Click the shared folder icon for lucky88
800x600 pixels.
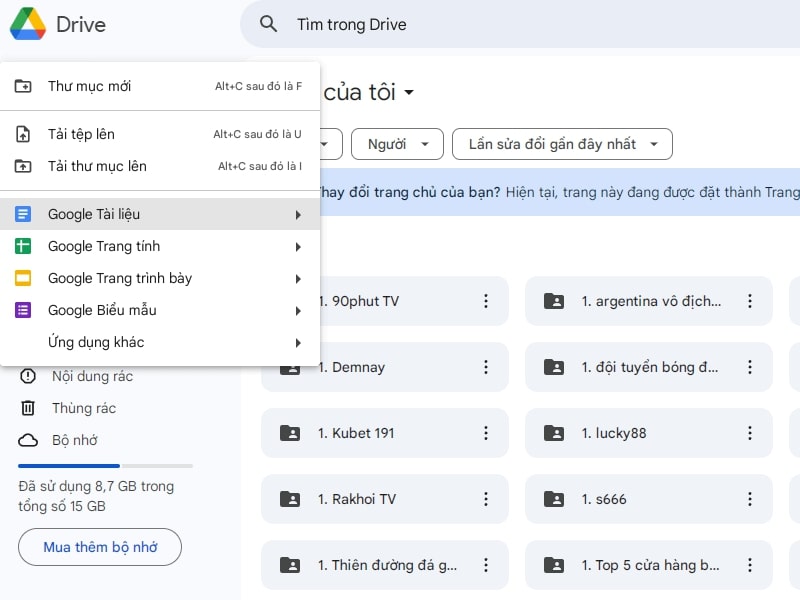click(556, 433)
